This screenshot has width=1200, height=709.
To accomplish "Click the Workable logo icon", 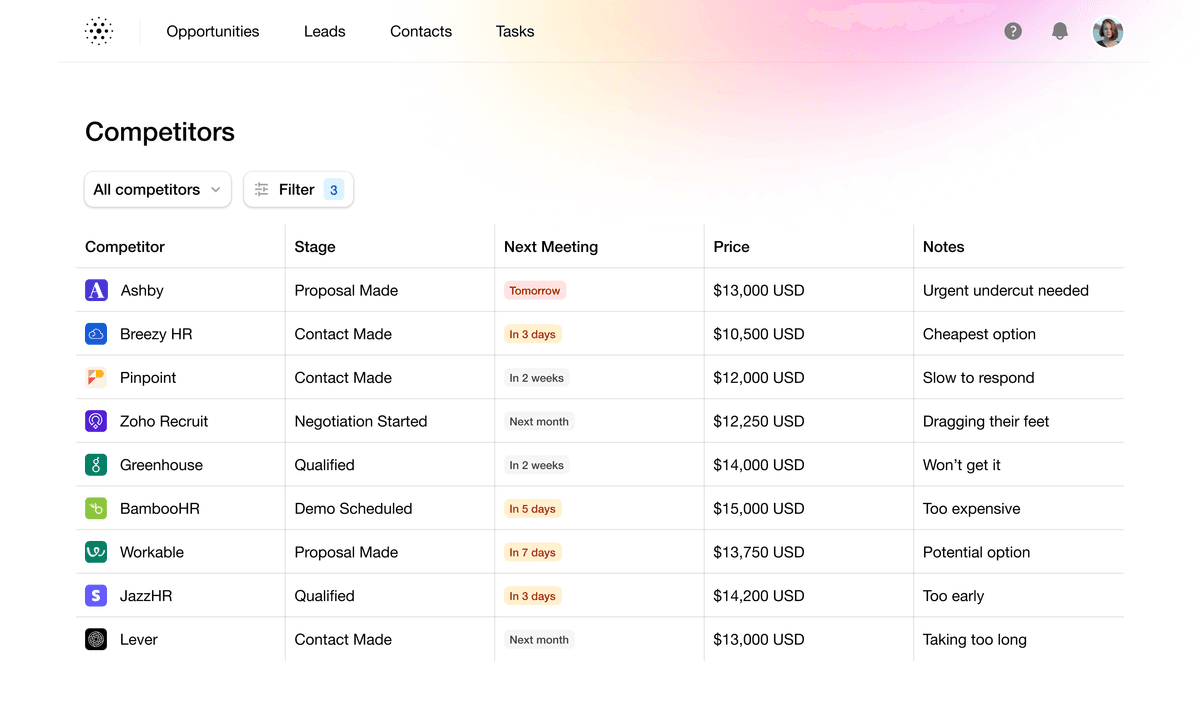I will point(96,552).
